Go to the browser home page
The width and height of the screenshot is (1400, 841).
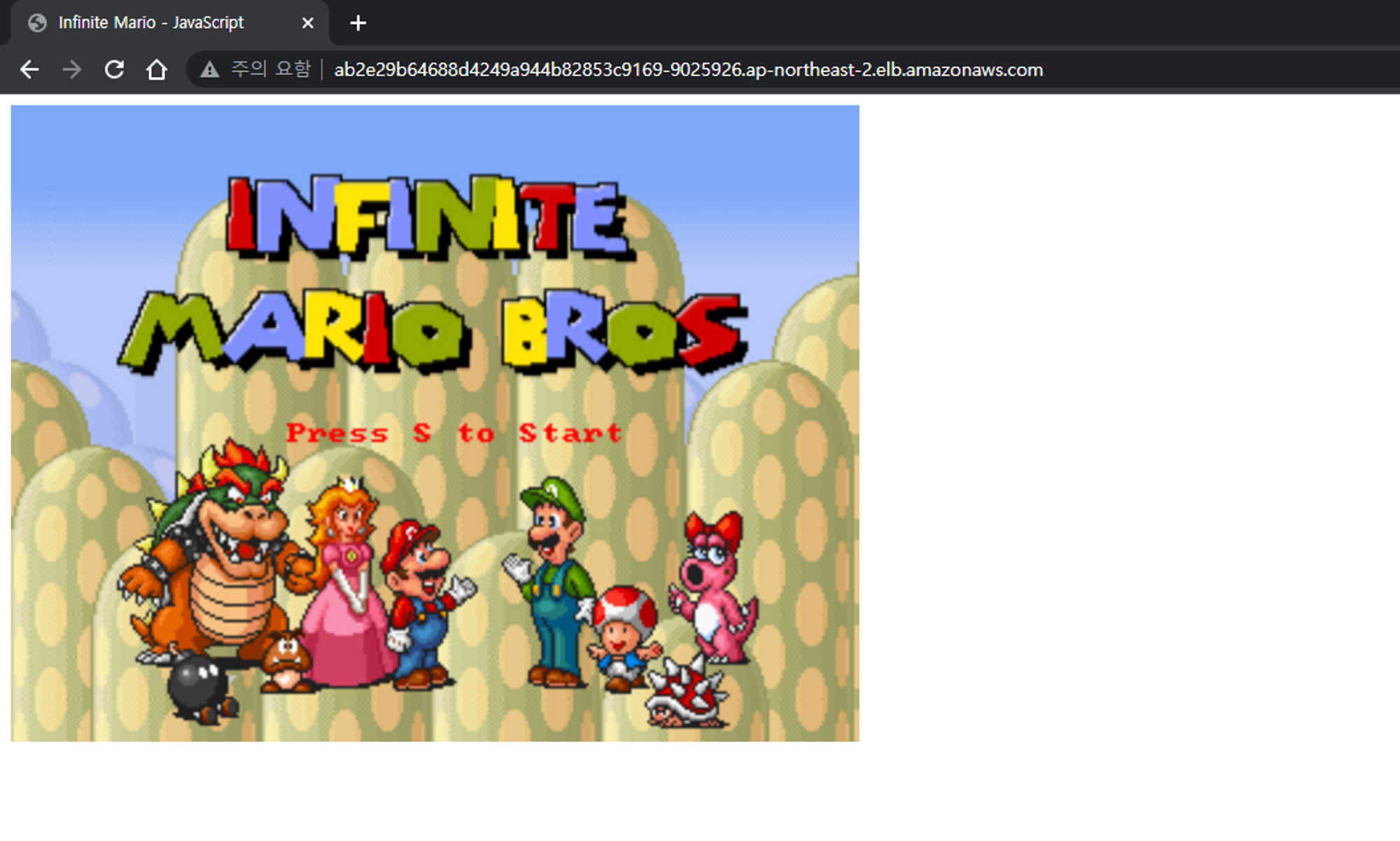pyautogui.click(x=157, y=69)
